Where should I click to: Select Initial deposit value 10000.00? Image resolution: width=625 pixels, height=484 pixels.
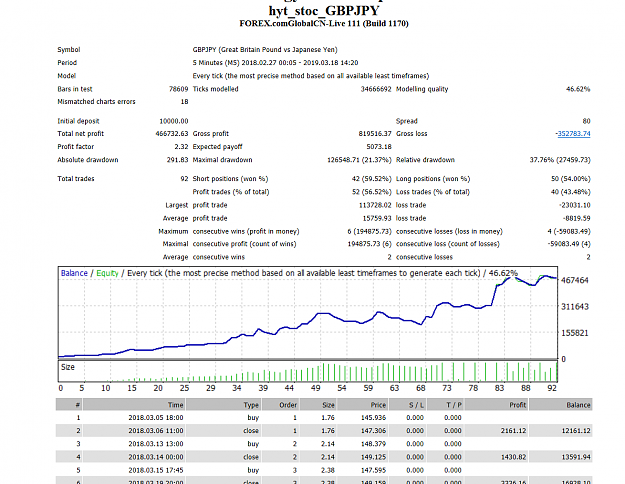pos(174,121)
